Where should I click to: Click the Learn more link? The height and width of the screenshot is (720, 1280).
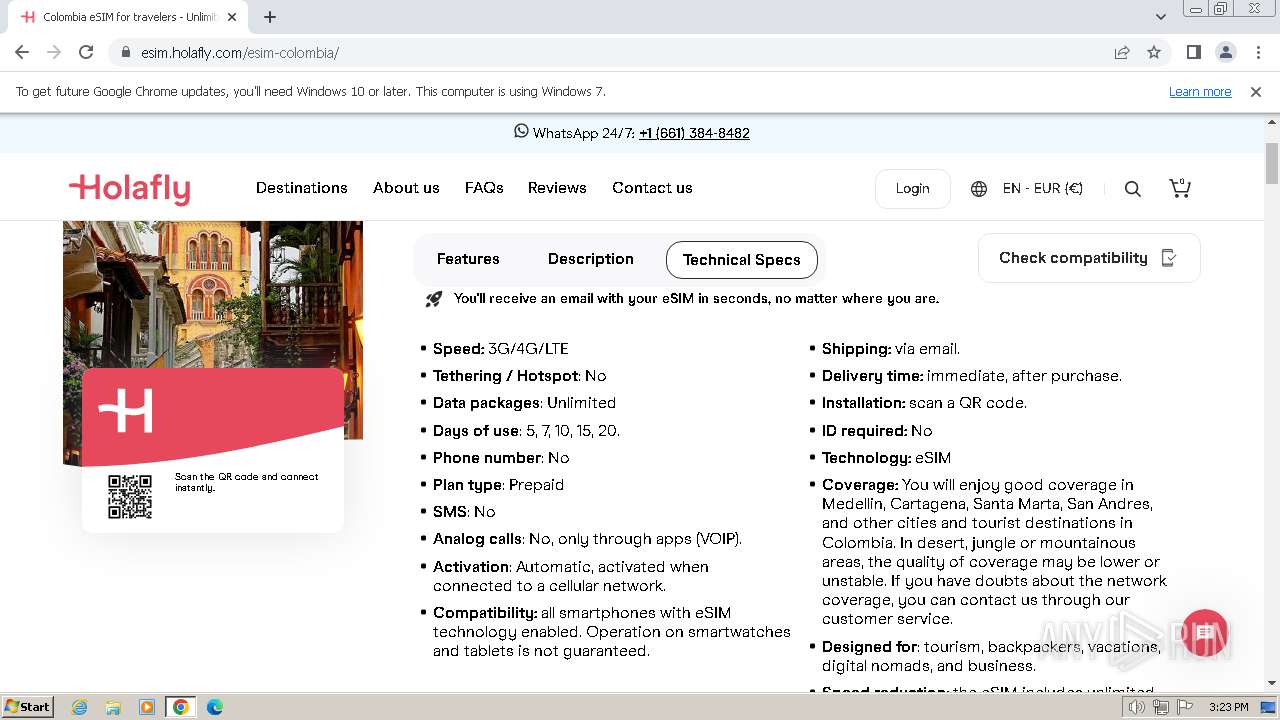[x=1200, y=91]
